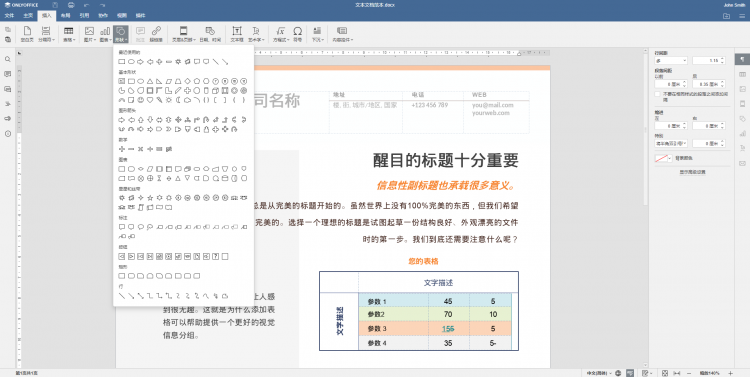Open the equation dropdown

(280, 34)
